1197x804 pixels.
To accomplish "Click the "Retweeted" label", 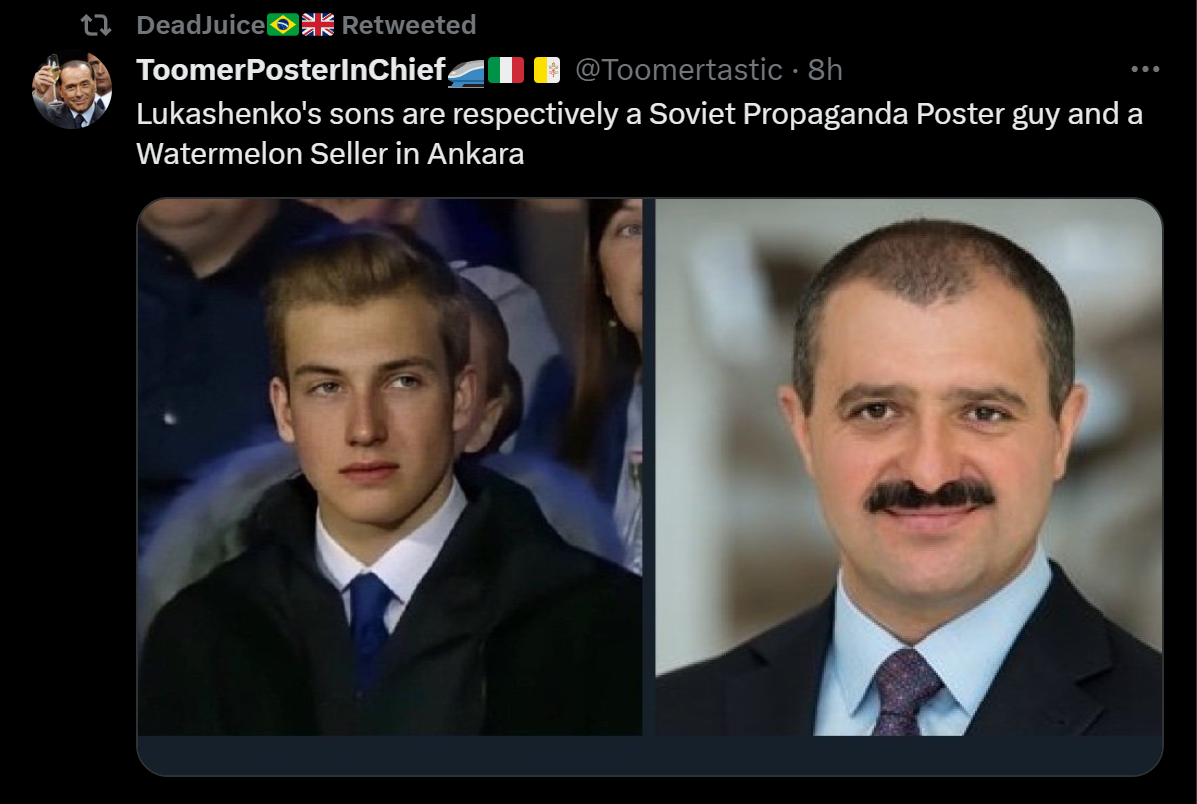I will pyautogui.click(x=409, y=25).
